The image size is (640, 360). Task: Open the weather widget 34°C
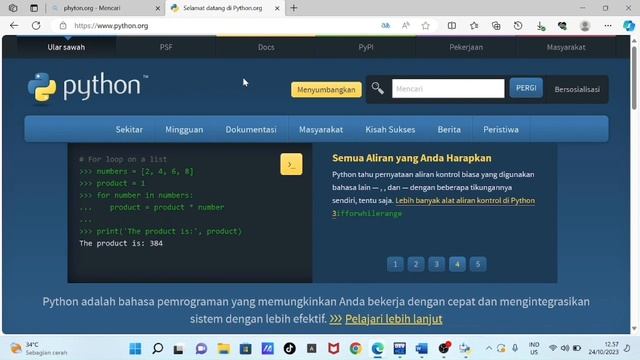coord(39,349)
